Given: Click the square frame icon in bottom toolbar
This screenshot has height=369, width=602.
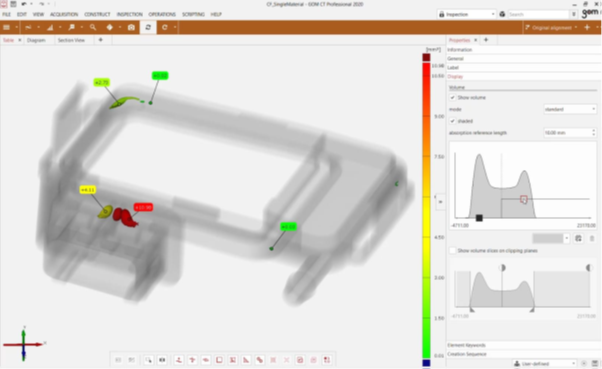Looking at the screenshot, I should [x=219, y=360].
